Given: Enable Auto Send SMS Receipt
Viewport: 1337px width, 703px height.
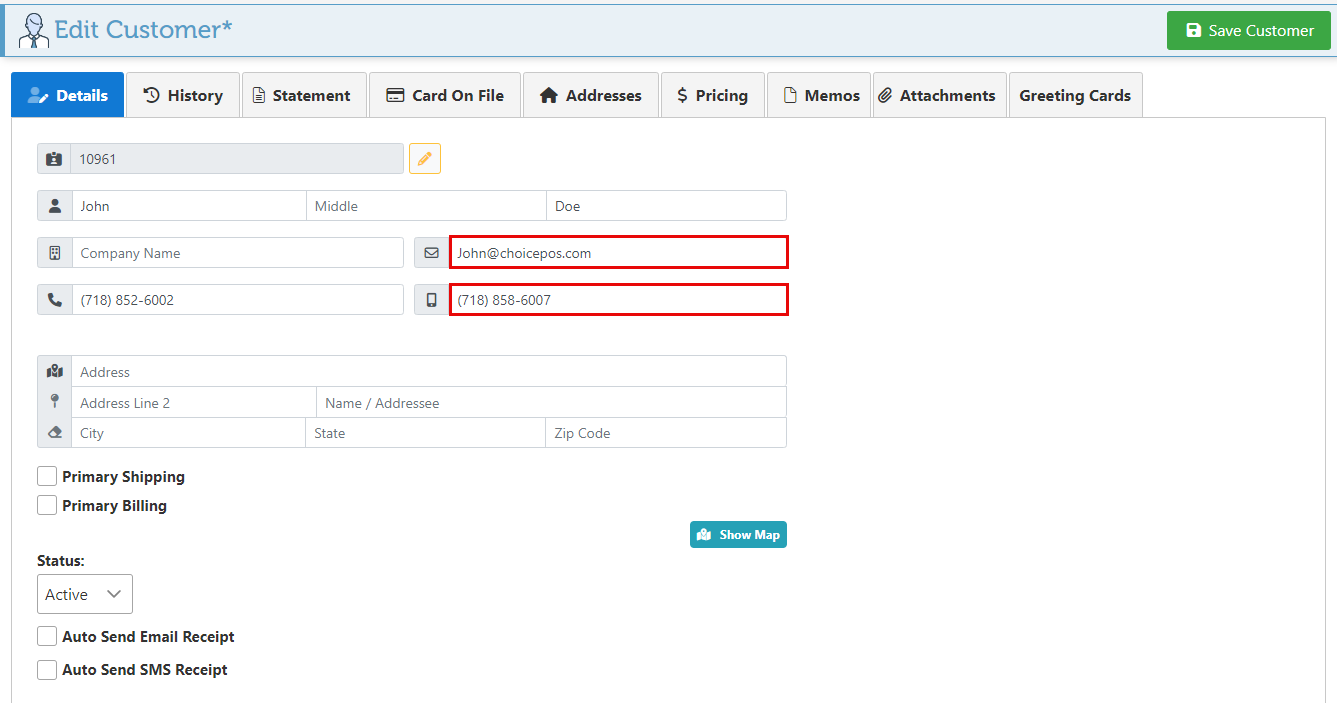Looking at the screenshot, I should pyautogui.click(x=47, y=670).
